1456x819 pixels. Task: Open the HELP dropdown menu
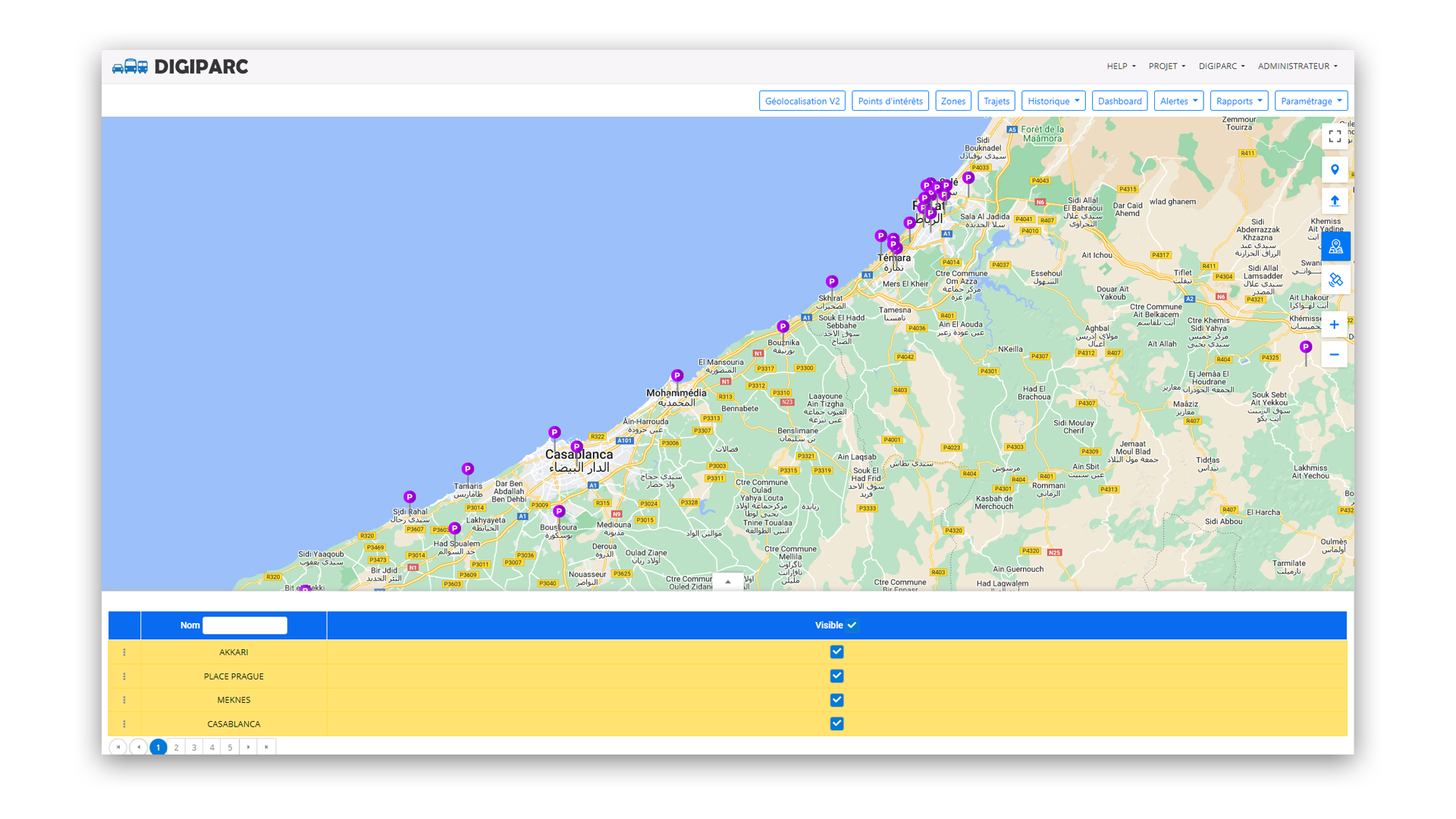[1121, 66]
